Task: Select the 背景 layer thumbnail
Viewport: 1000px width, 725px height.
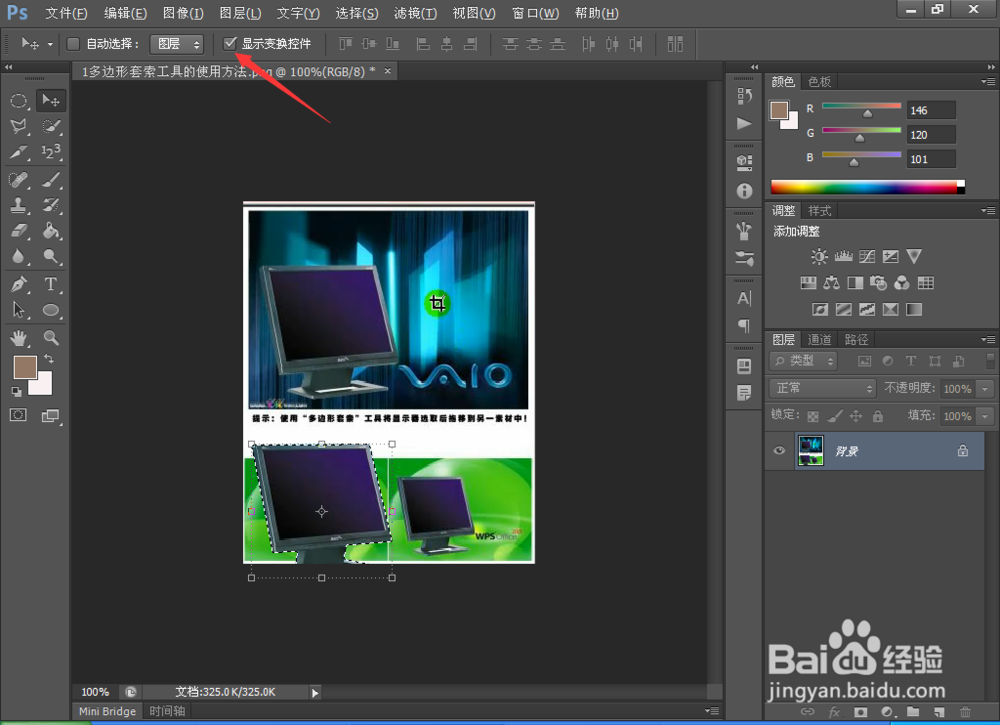Action: pos(811,450)
